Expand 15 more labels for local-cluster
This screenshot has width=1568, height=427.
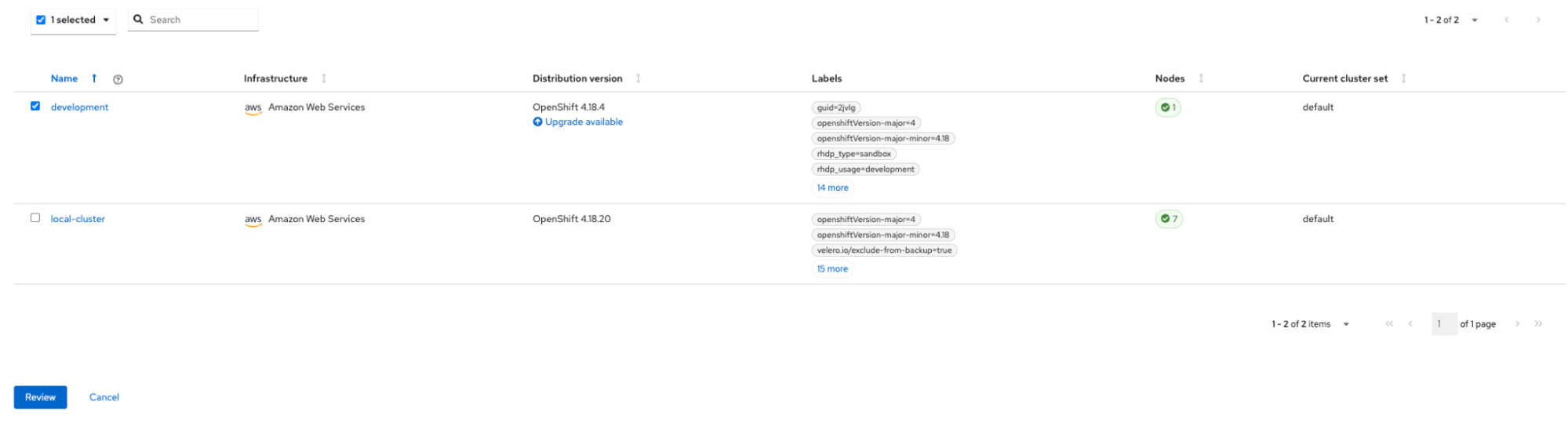[832, 268]
